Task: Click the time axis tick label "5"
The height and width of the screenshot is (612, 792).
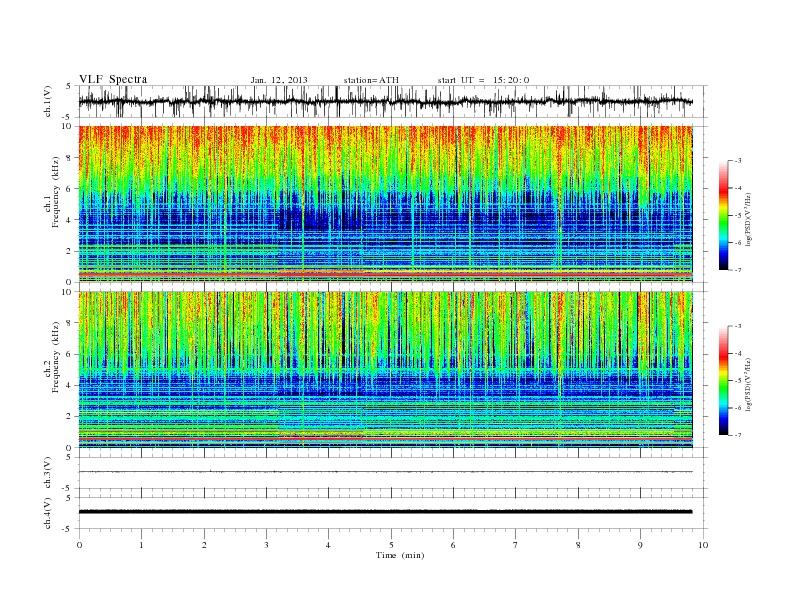Action: click(391, 545)
